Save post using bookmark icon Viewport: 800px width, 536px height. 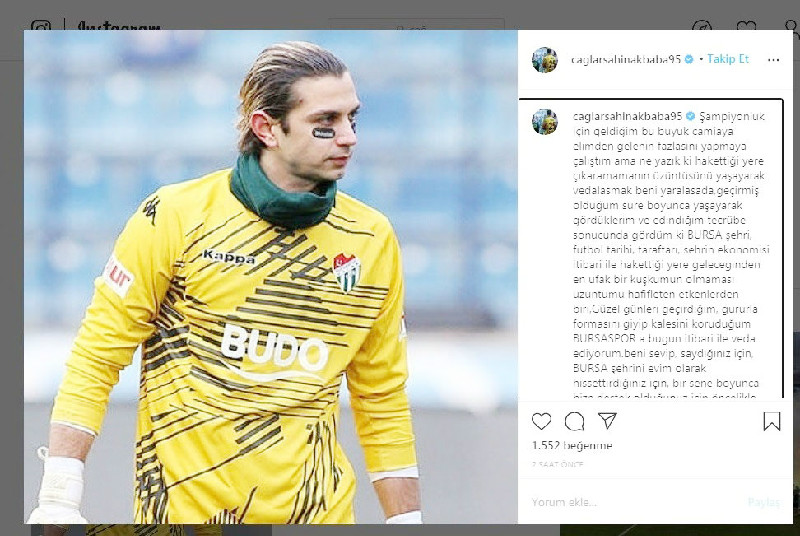coord(771,421)
